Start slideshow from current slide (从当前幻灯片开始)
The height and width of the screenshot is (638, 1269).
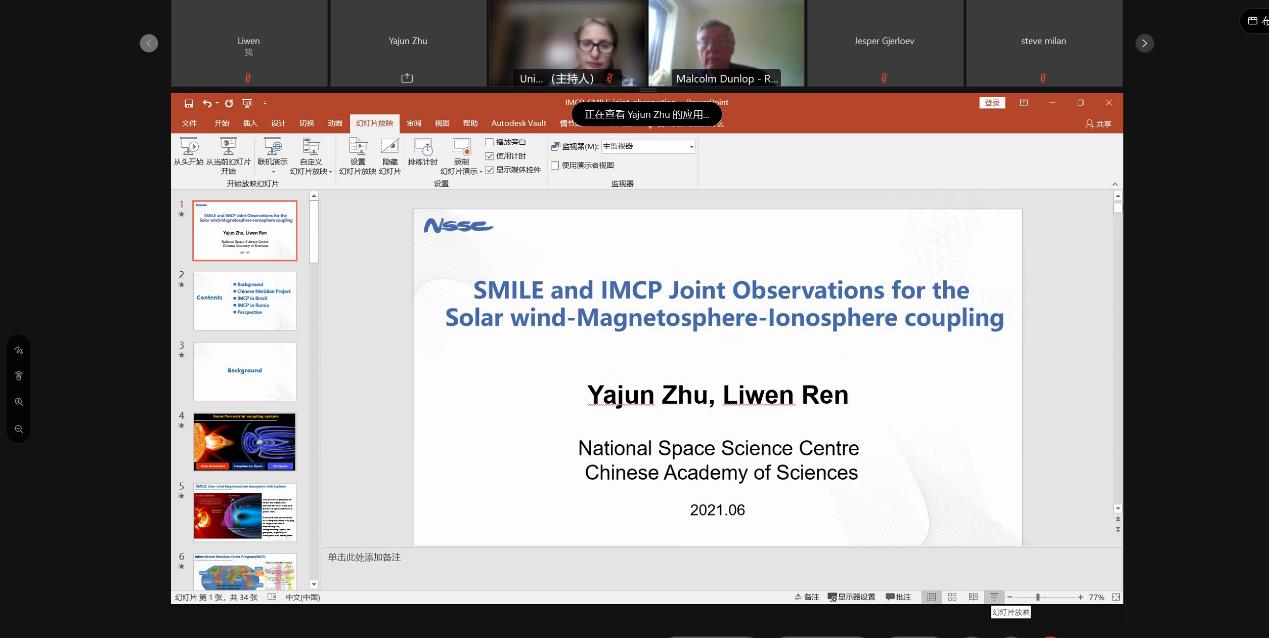228,156
